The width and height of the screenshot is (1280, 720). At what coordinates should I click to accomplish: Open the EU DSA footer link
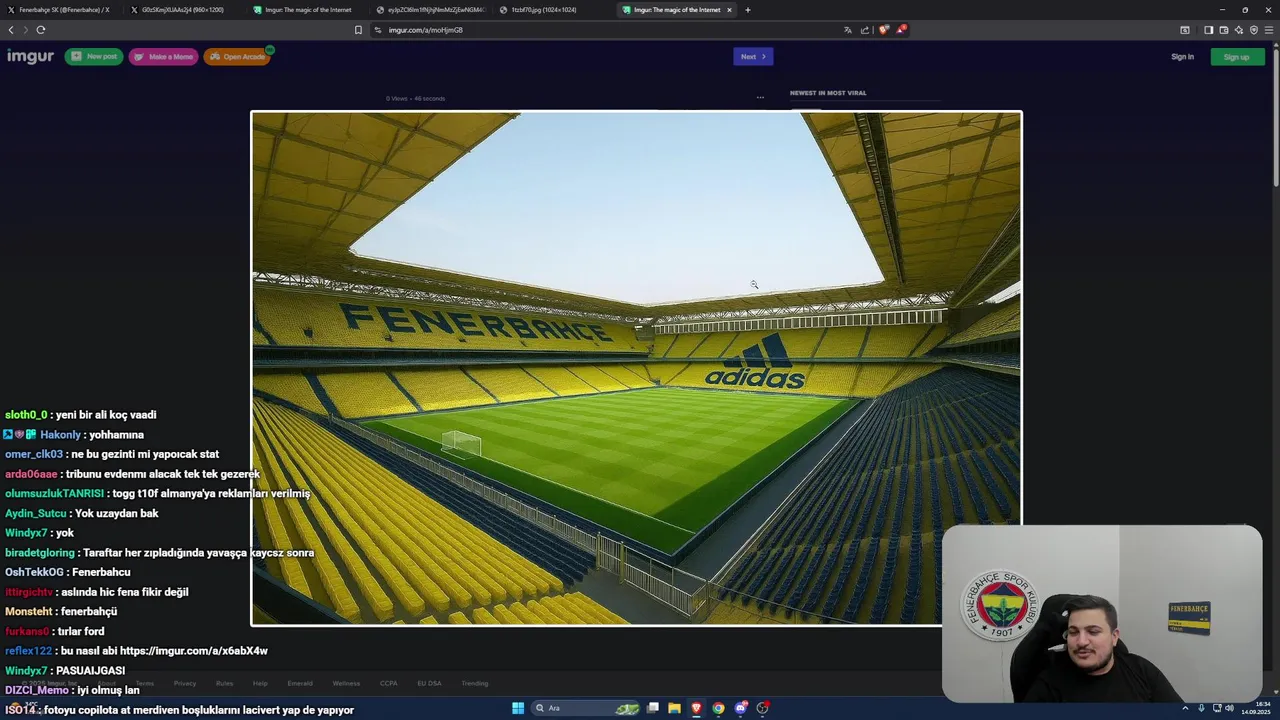tap(429, 683)
